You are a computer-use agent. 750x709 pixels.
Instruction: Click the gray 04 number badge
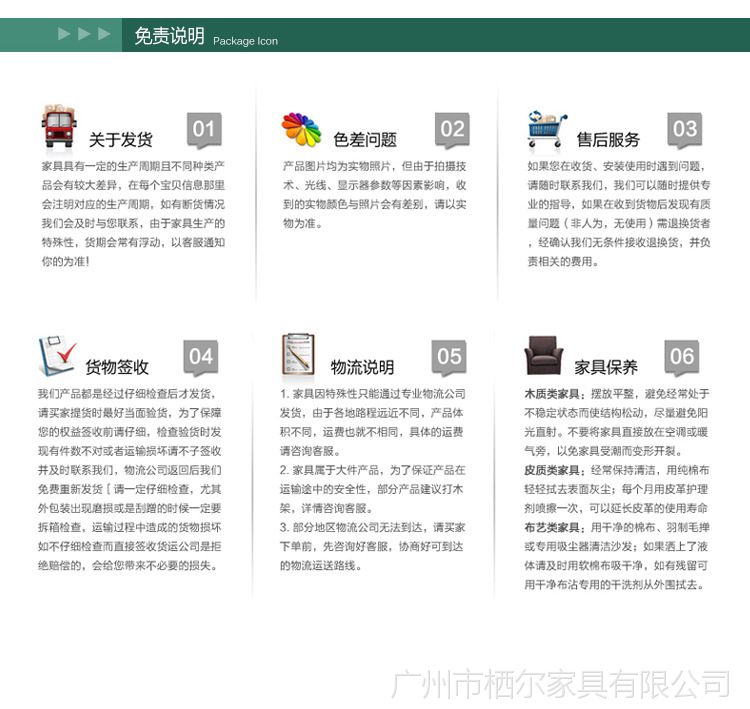[201, 357]
